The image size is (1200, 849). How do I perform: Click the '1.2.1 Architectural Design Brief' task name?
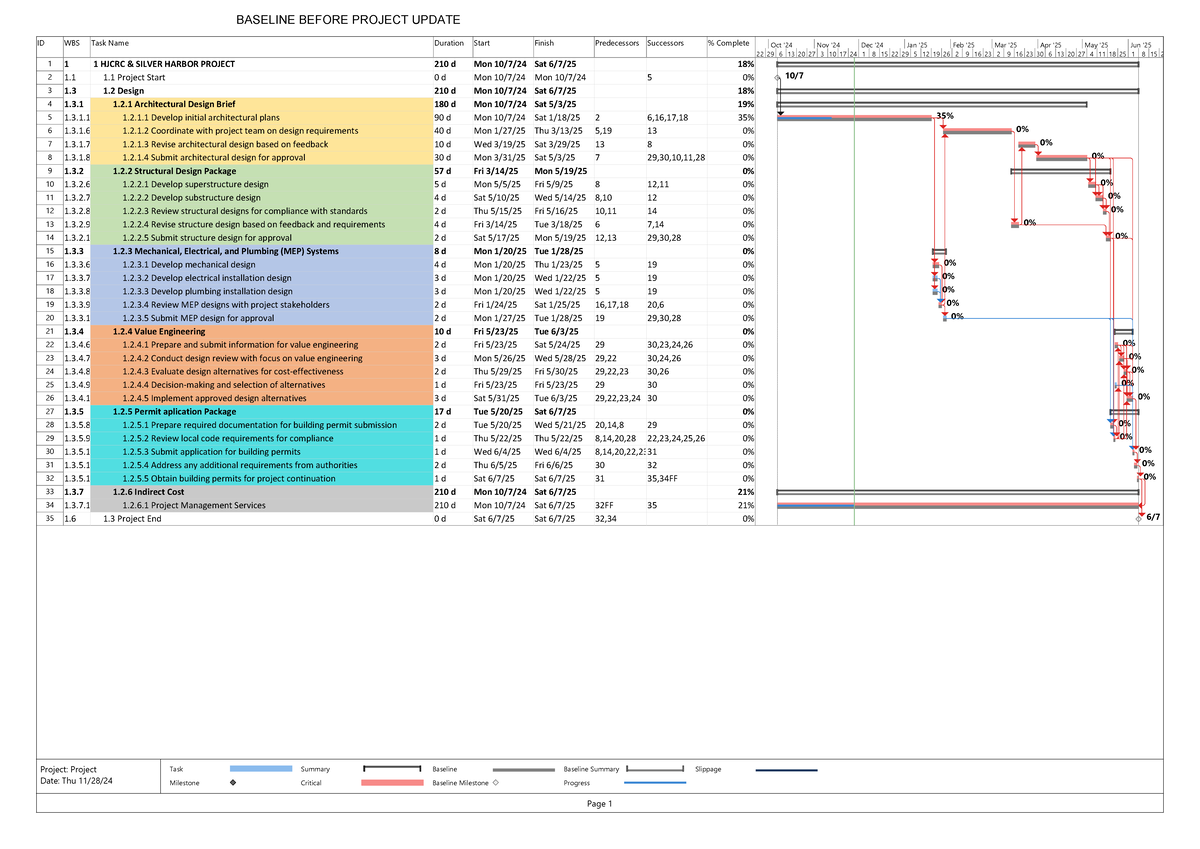click(x=174, y=104)
